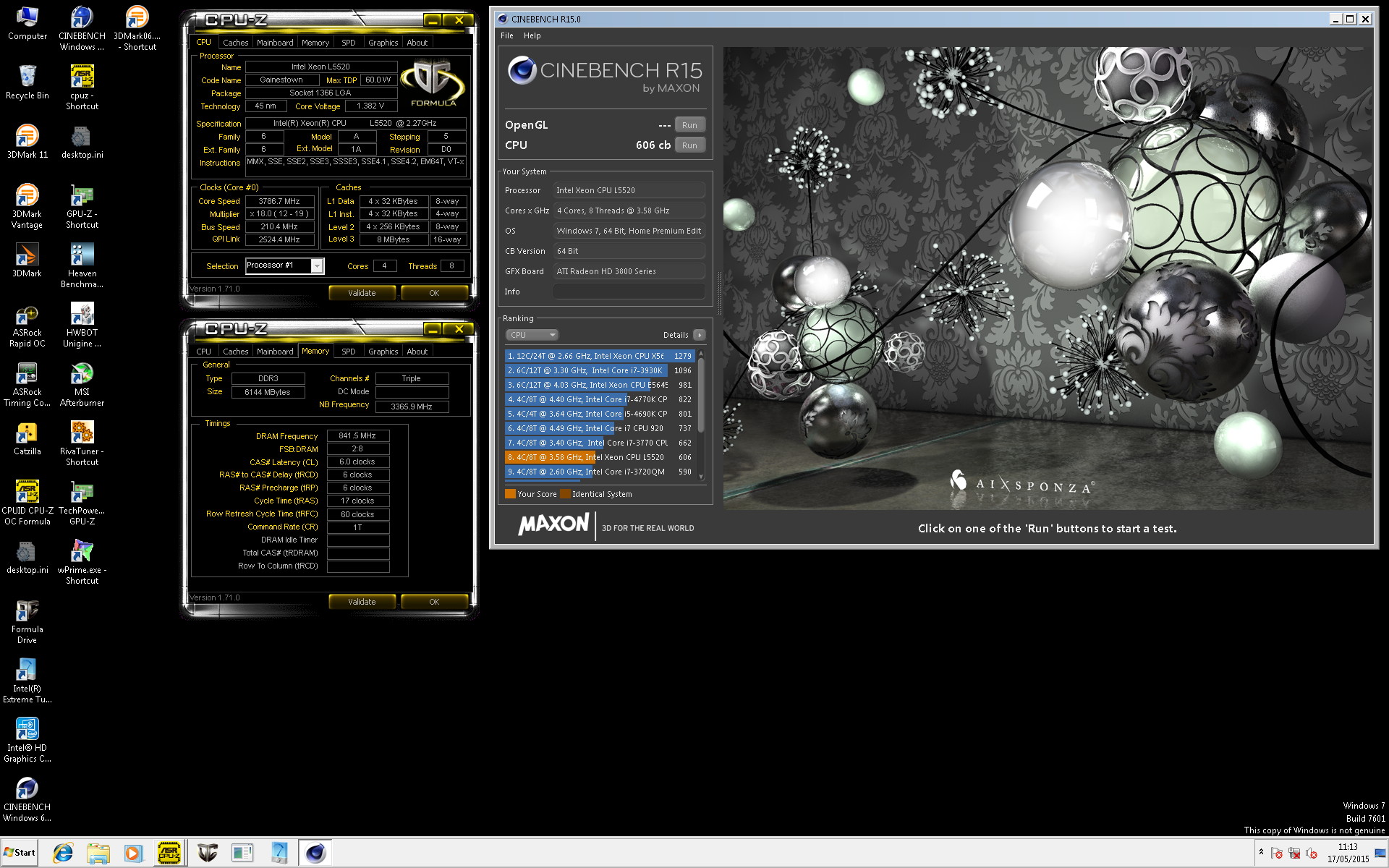The height and width of the screenshot is (868, 1389).
Task: Click the Identical System legend swatch
Action: [565, 494]
